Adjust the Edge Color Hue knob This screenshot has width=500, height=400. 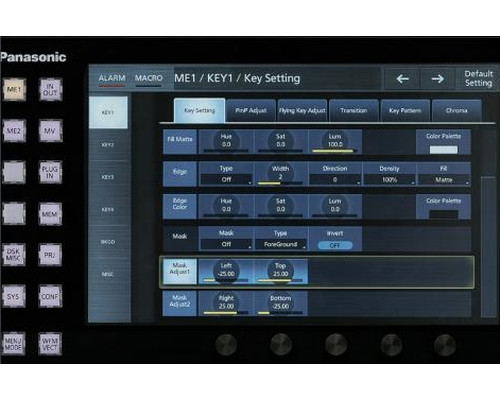click(x=226, y=206)
